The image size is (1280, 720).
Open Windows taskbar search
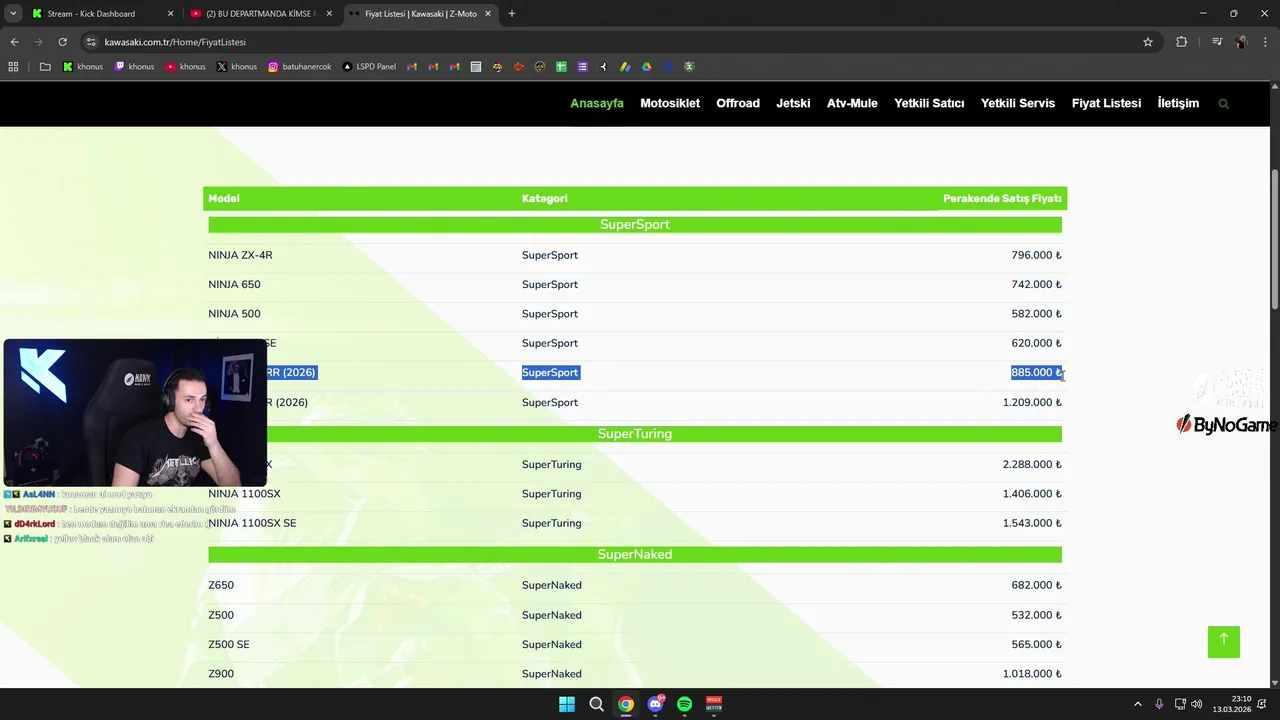pos(596,704)
